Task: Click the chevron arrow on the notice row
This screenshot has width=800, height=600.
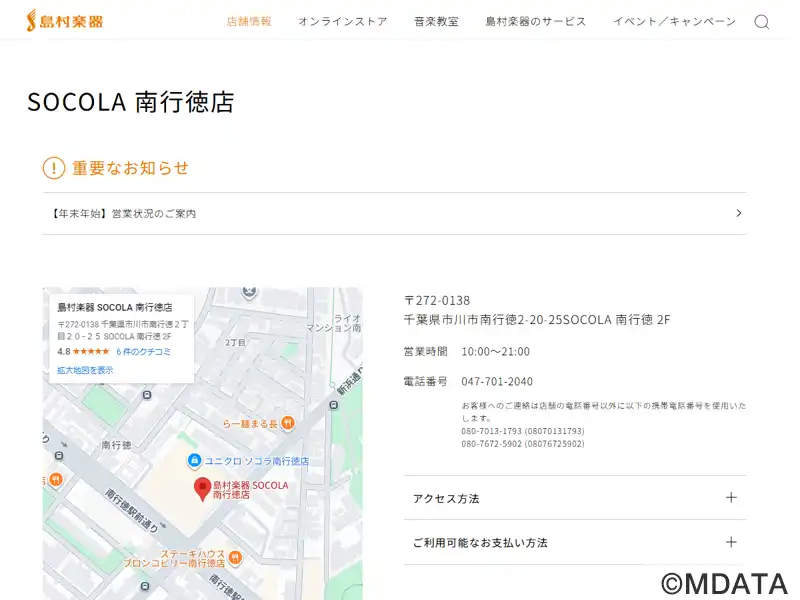Action: (739, 213)
